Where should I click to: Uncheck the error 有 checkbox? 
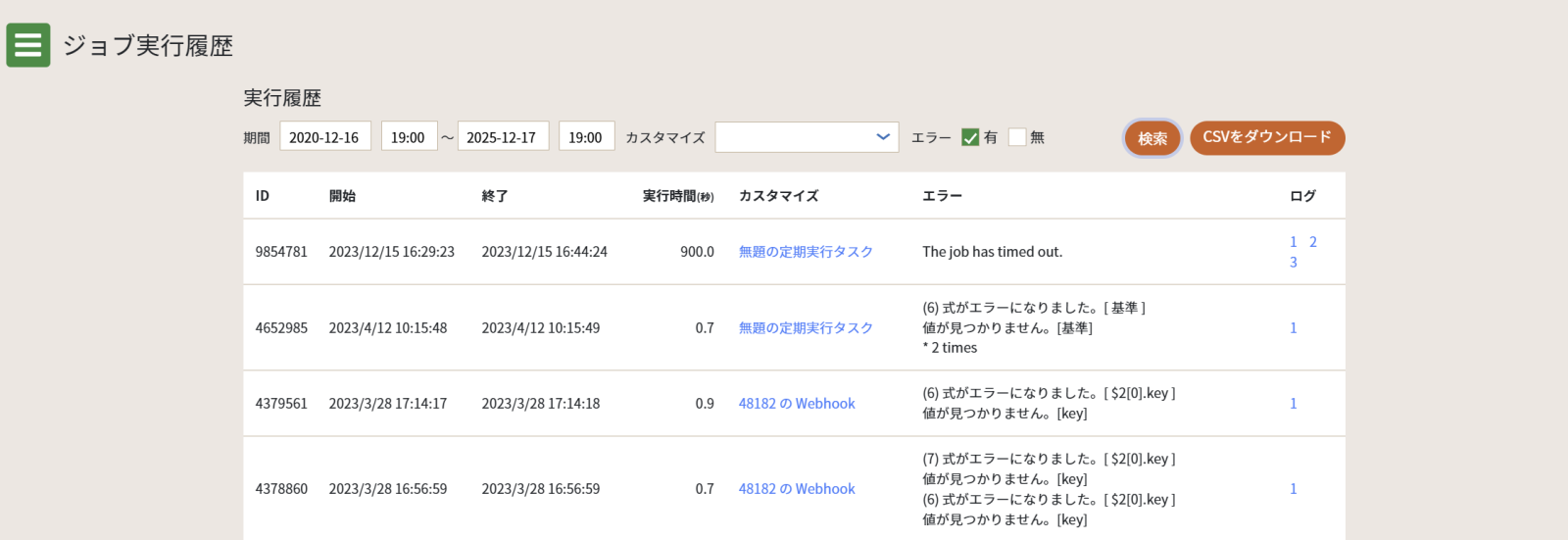coord(970,137)
